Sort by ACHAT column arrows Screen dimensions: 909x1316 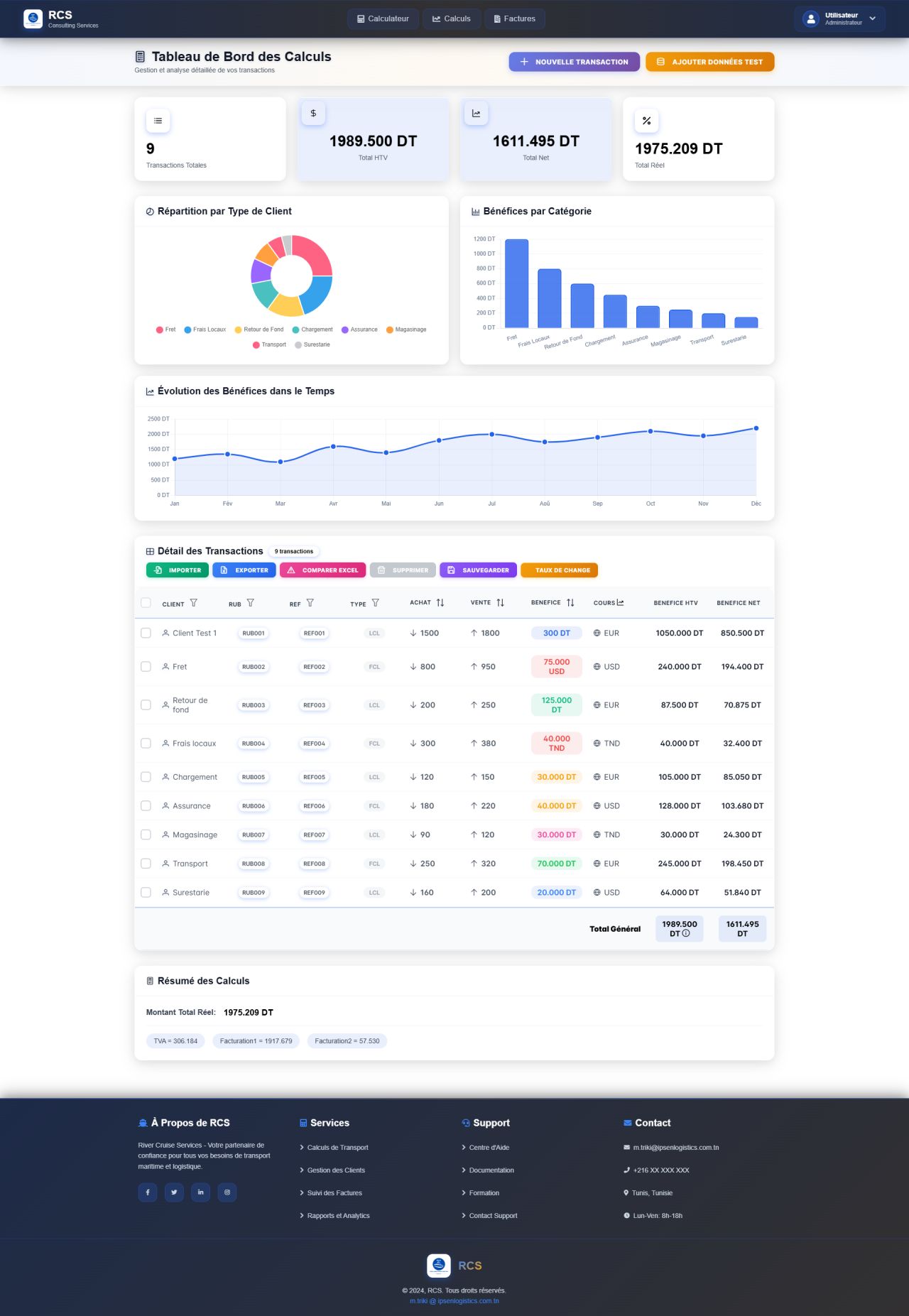(x=440, y=602)
